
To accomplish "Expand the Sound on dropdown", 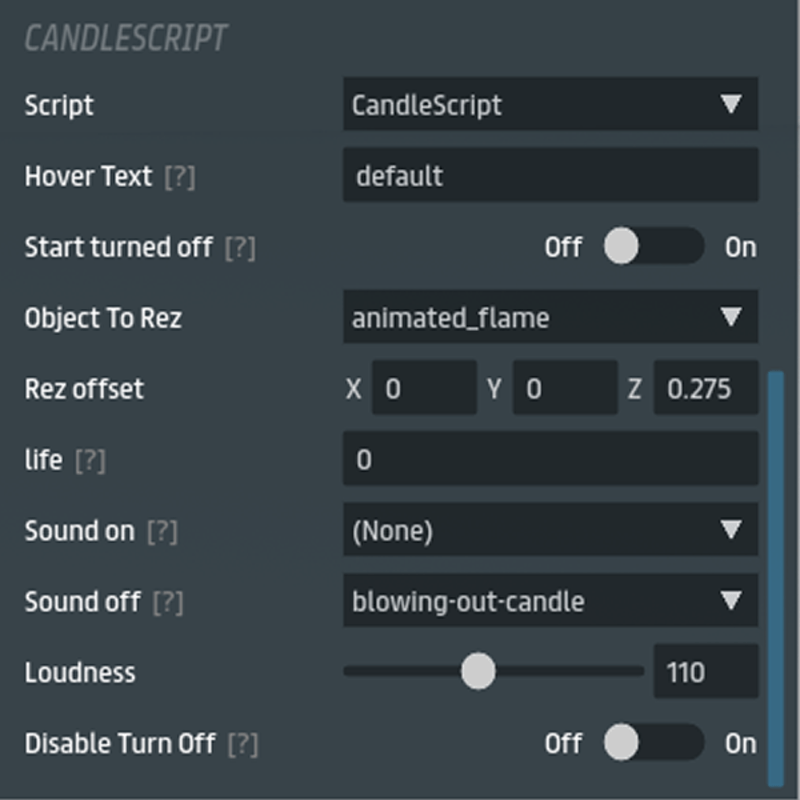I will point(550,531).
